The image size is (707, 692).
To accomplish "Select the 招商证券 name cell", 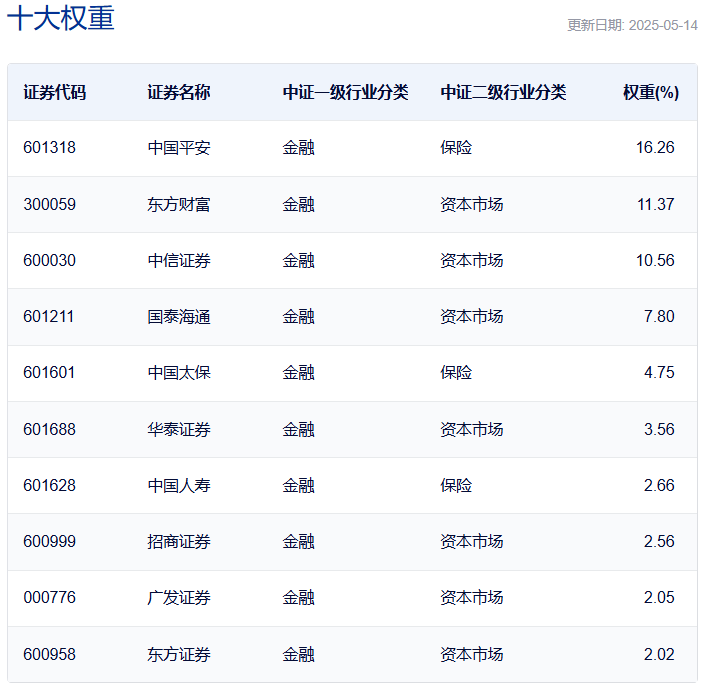I will [179, 542].
